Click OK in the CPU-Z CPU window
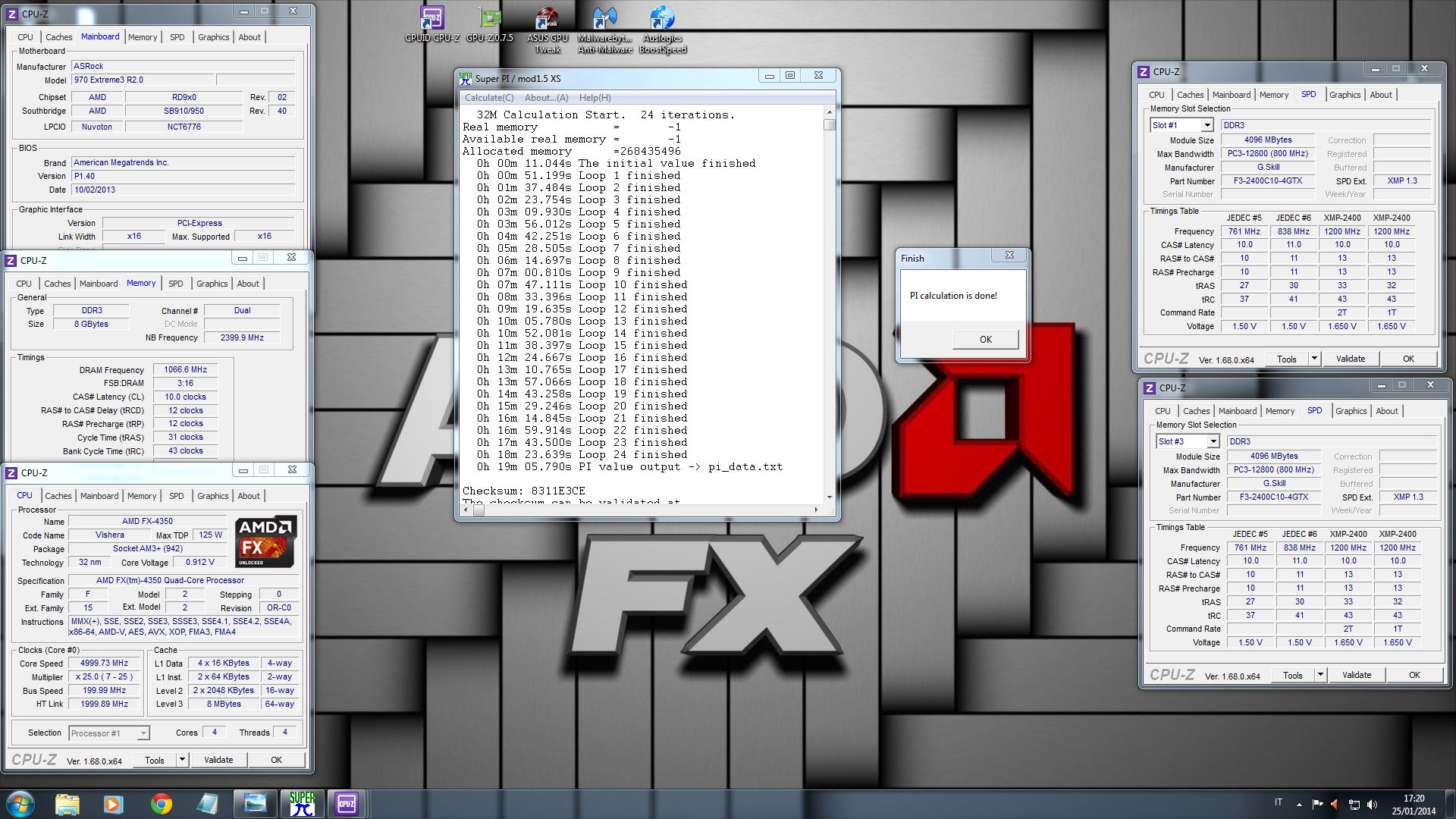The image size is (1456, 819). pyautogui.click(x=276, y=760)
